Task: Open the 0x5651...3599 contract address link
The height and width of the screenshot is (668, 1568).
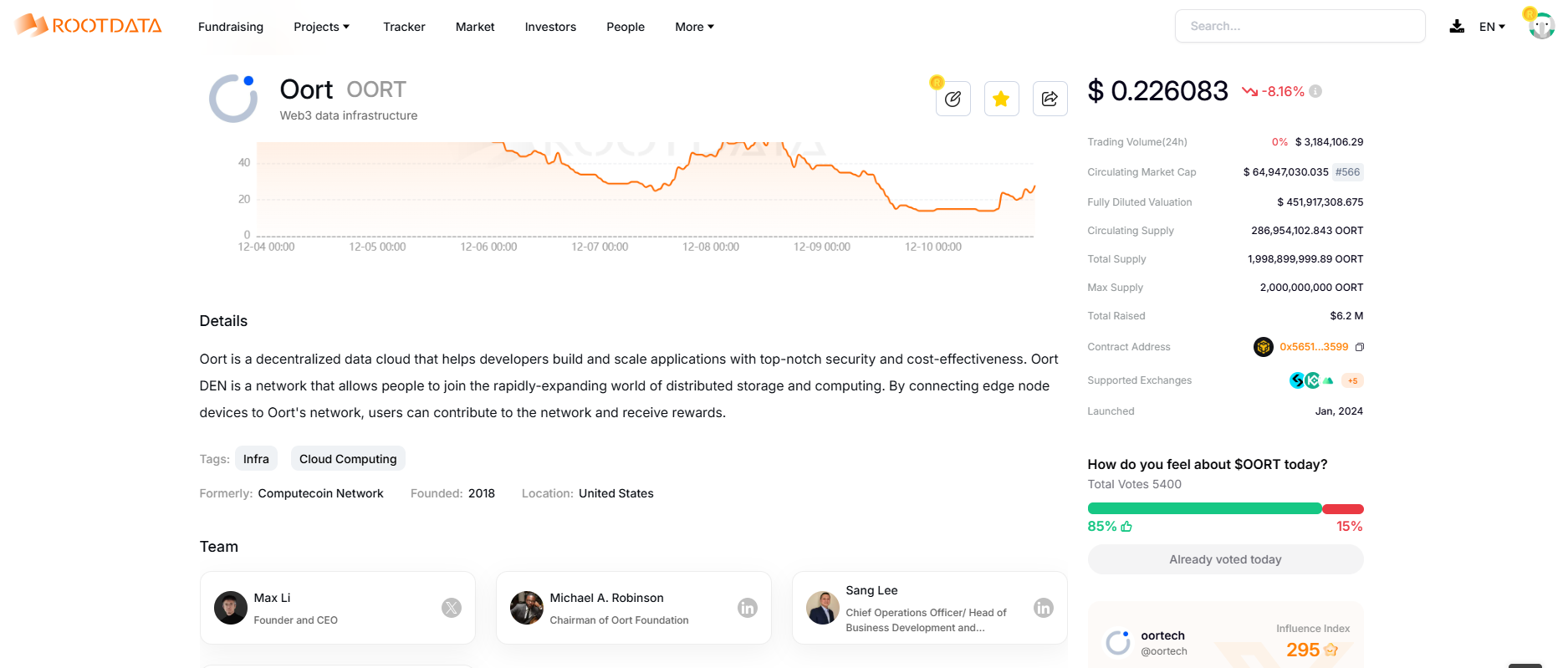Action: (x=1314, y=347)
